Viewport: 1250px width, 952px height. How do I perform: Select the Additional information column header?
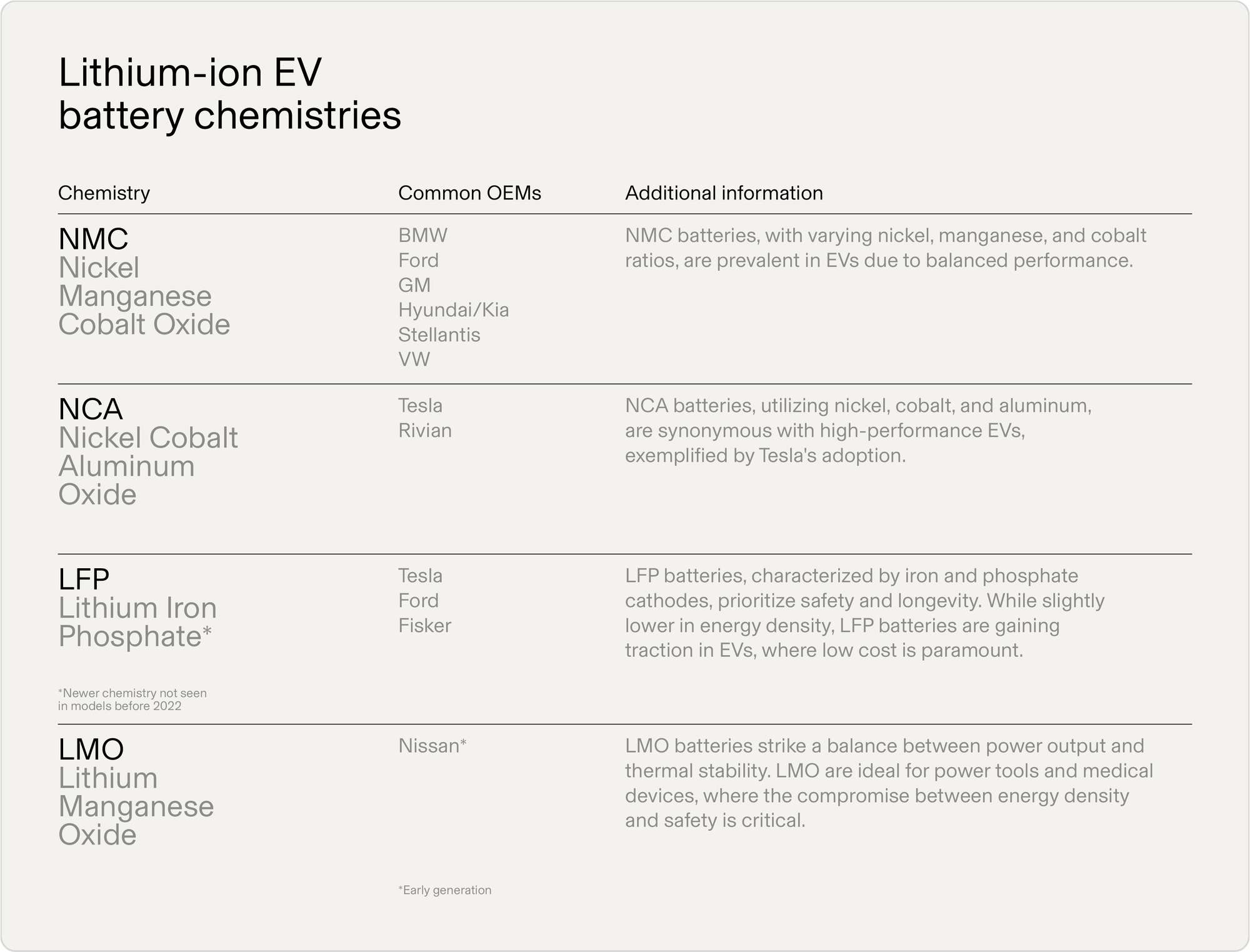click(724, 193)
